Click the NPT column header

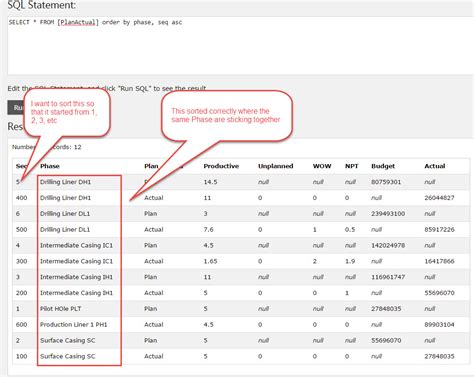[x=351, y=166]
